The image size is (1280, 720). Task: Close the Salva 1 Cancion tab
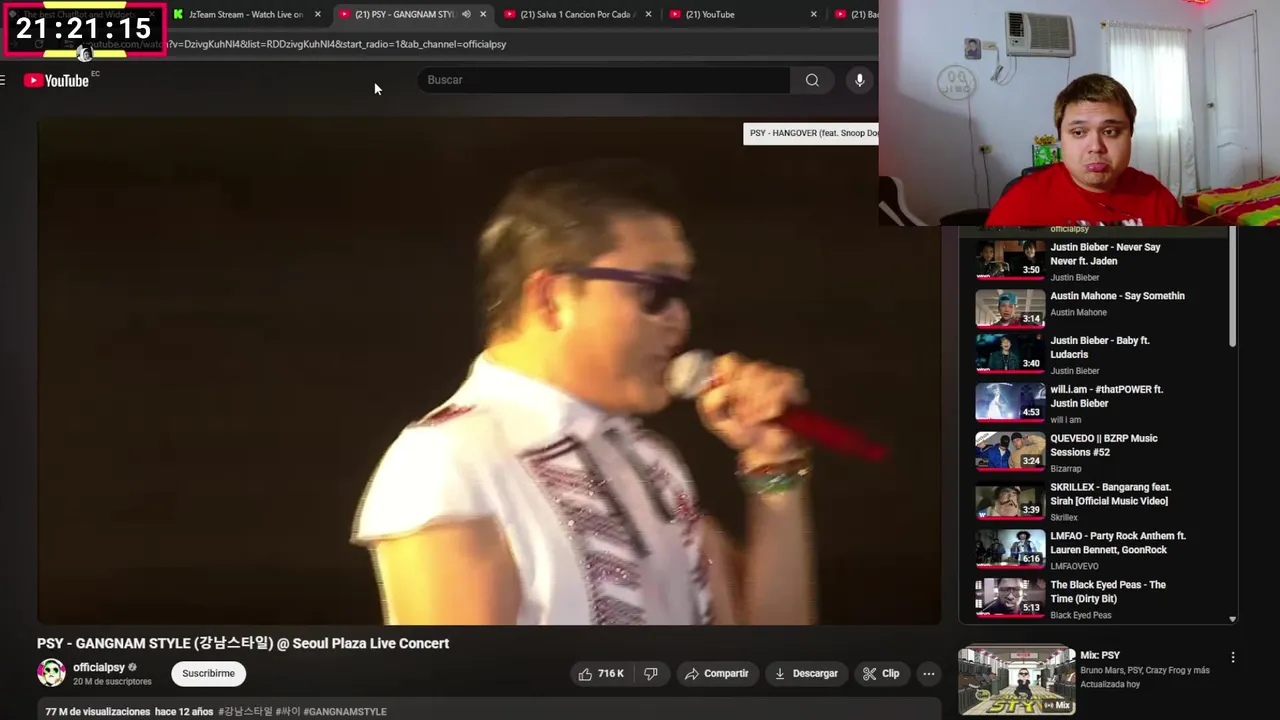pos(648,14)
